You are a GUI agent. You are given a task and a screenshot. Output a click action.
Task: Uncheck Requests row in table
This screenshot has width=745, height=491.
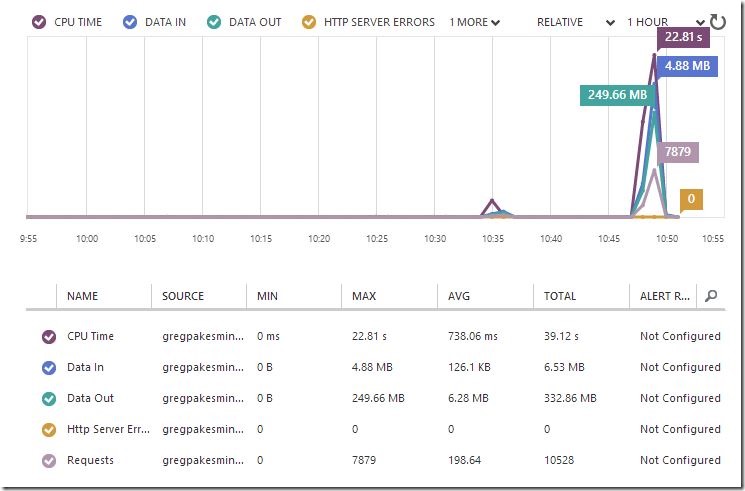(x=49, y=460)
